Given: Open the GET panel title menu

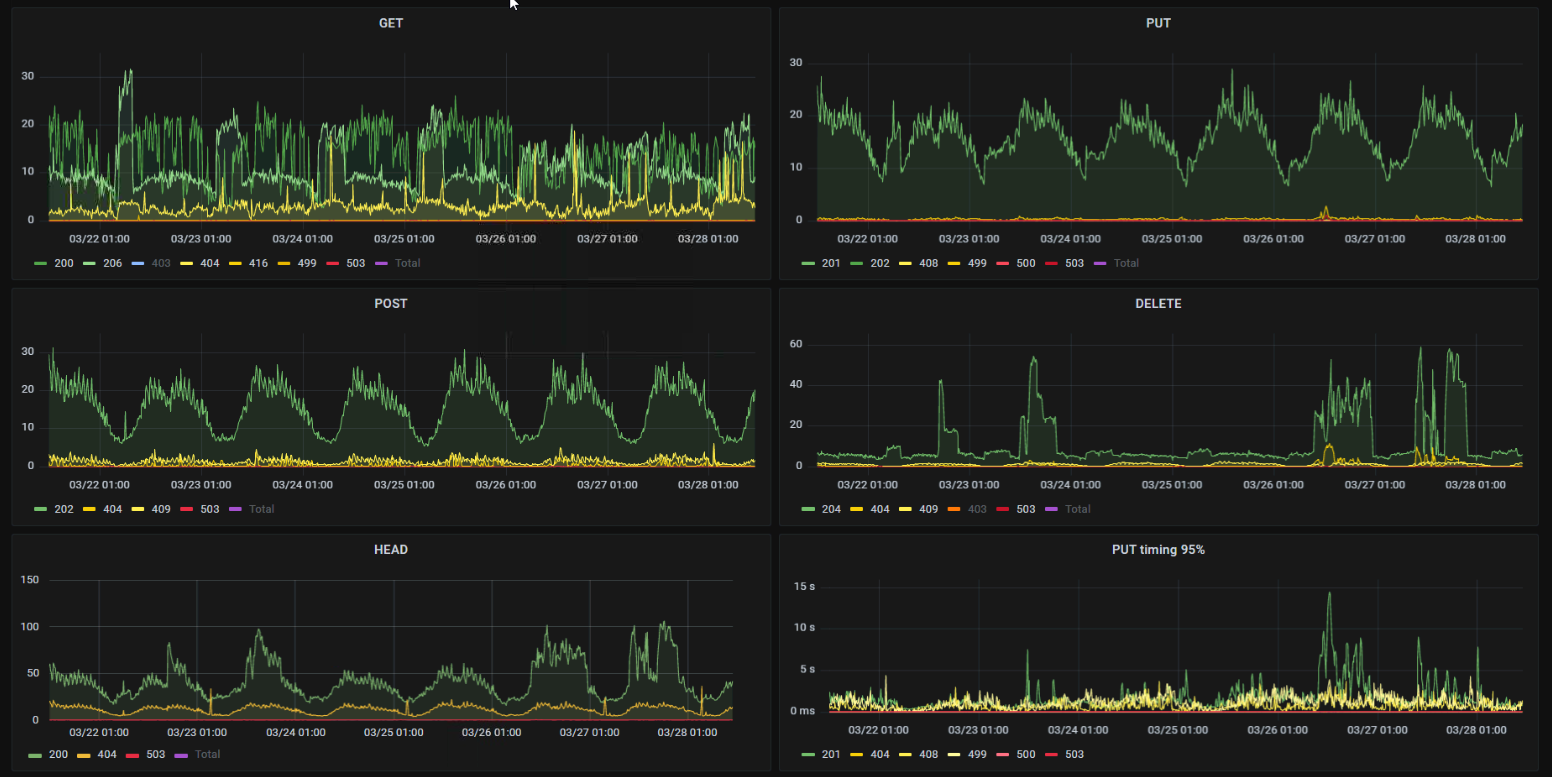Looking at the screenshot, I should coord(391,22).
